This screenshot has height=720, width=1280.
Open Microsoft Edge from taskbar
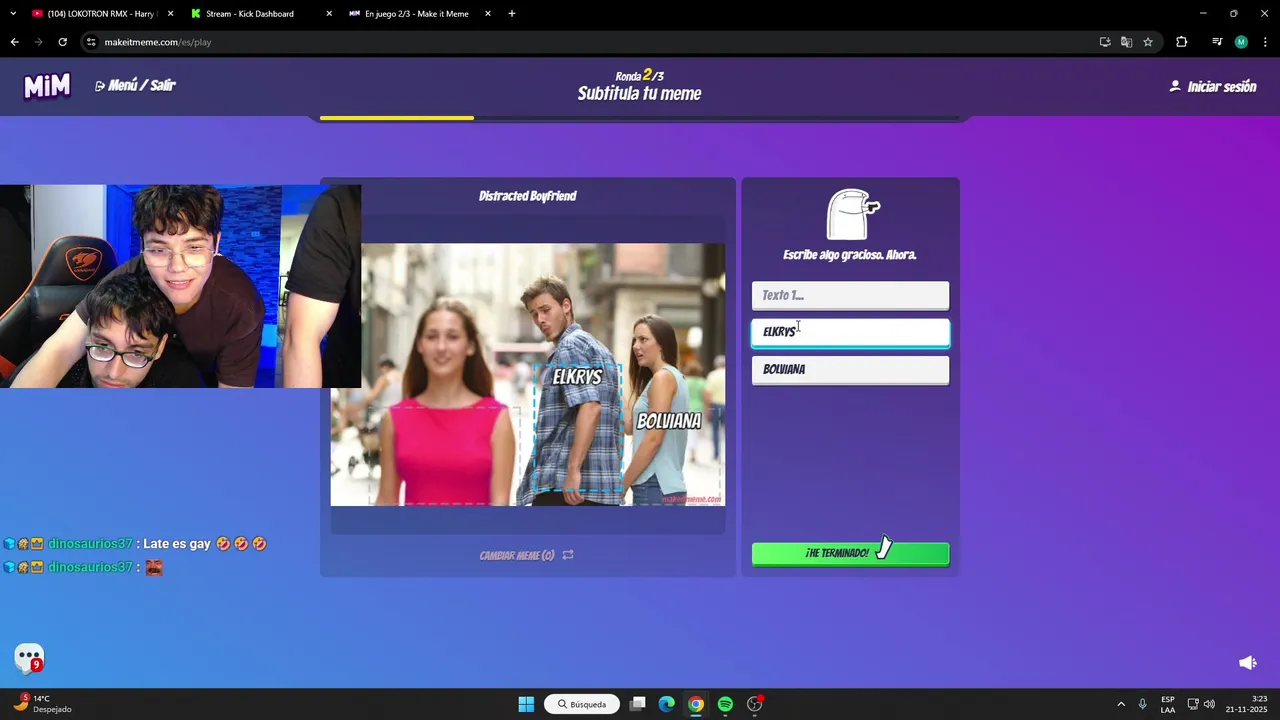(666, 704)
